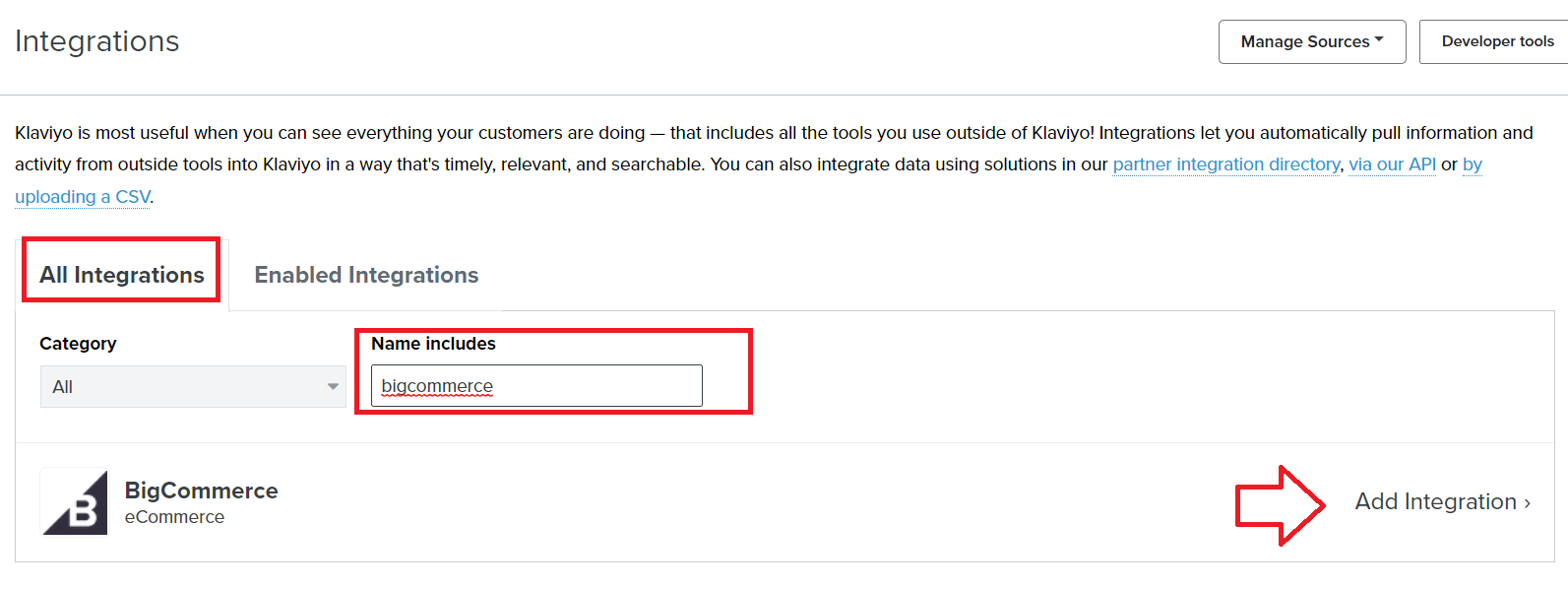The height and width of the screenshot is (589, 1568).
Task: Follow the 'via our API' link
Action: pyautogui.click(x=1392, y=164)
